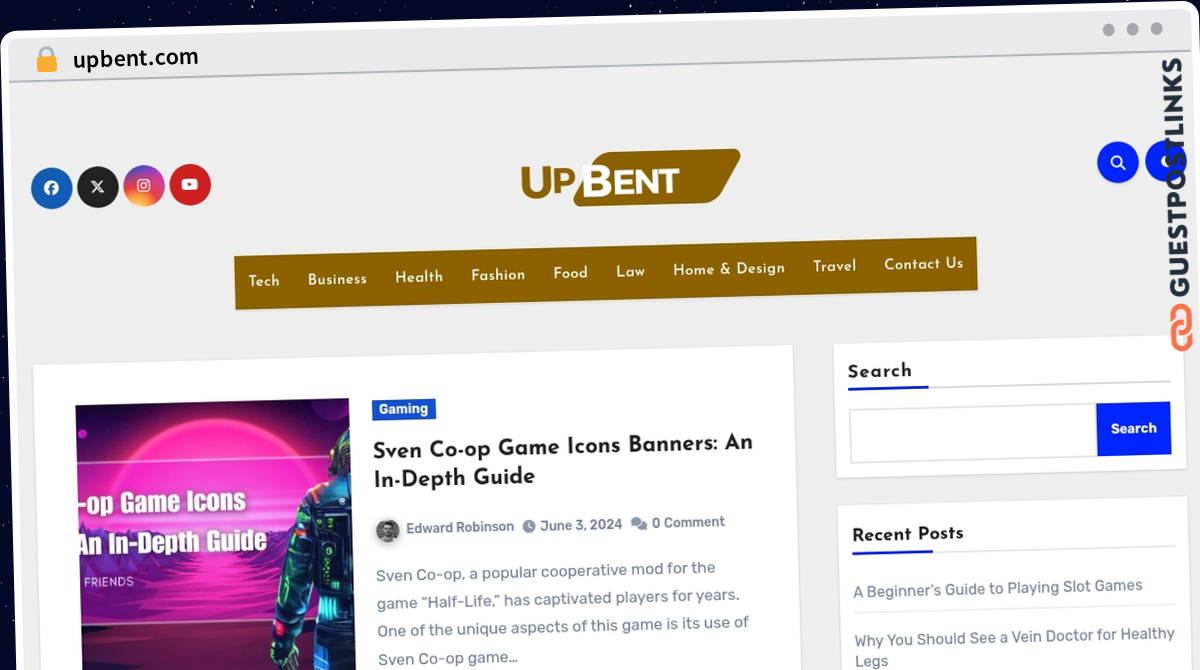1200x670 pixels.
Task: Open the Travel menu item
Action: [x=835, y=266]
